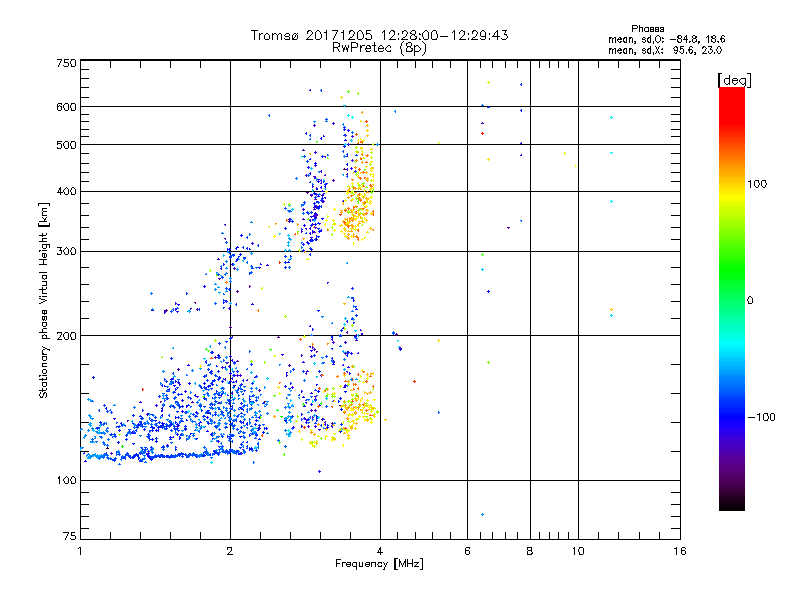
Task: Click the y-axis '750' label
Action: (66, 63)
